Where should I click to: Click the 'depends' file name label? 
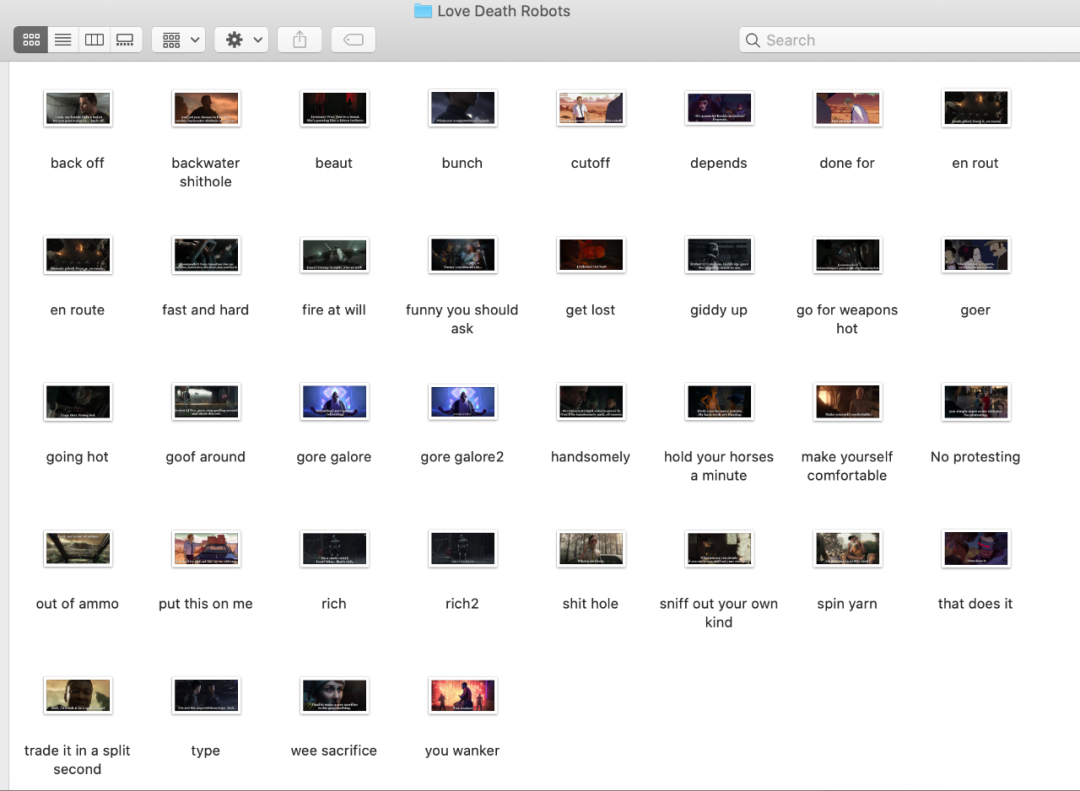coord(718,164)
